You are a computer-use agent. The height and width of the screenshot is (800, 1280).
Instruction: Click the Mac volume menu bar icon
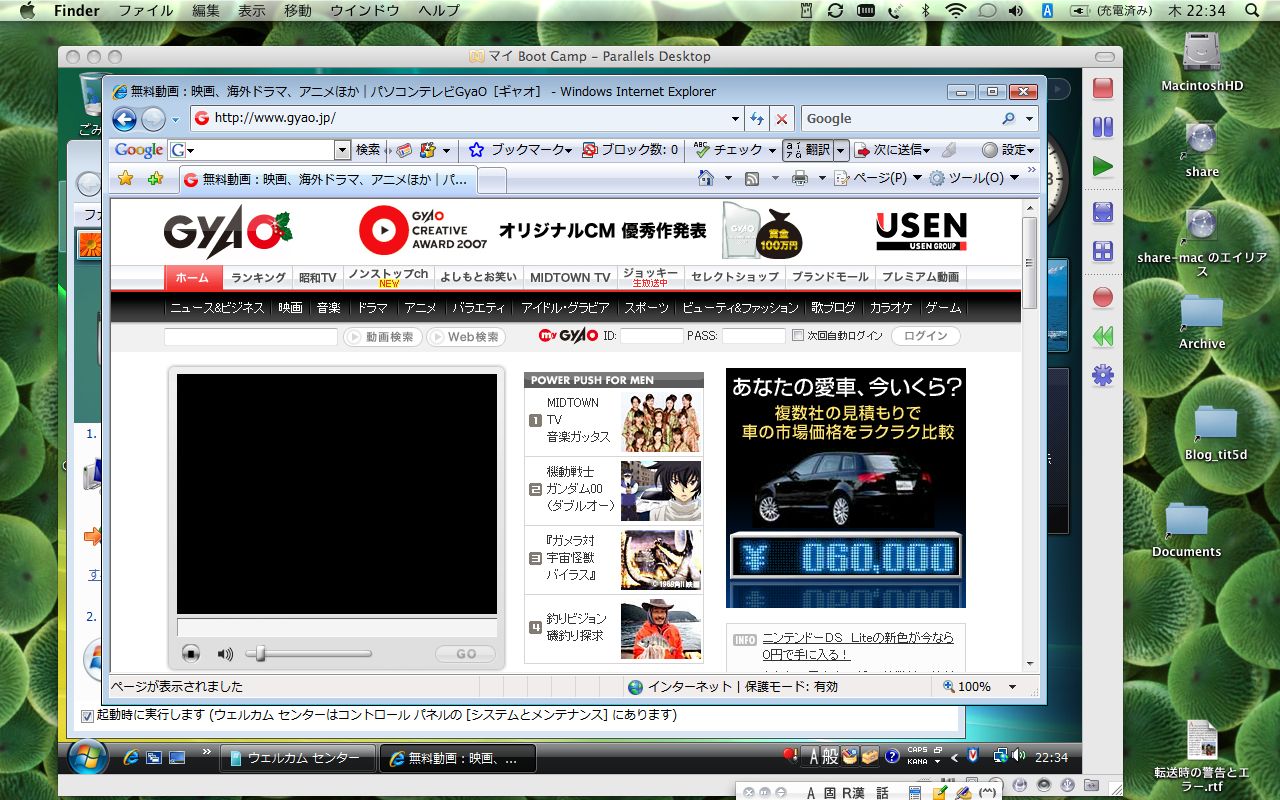pyautogui.click(x=1016, y=10)
